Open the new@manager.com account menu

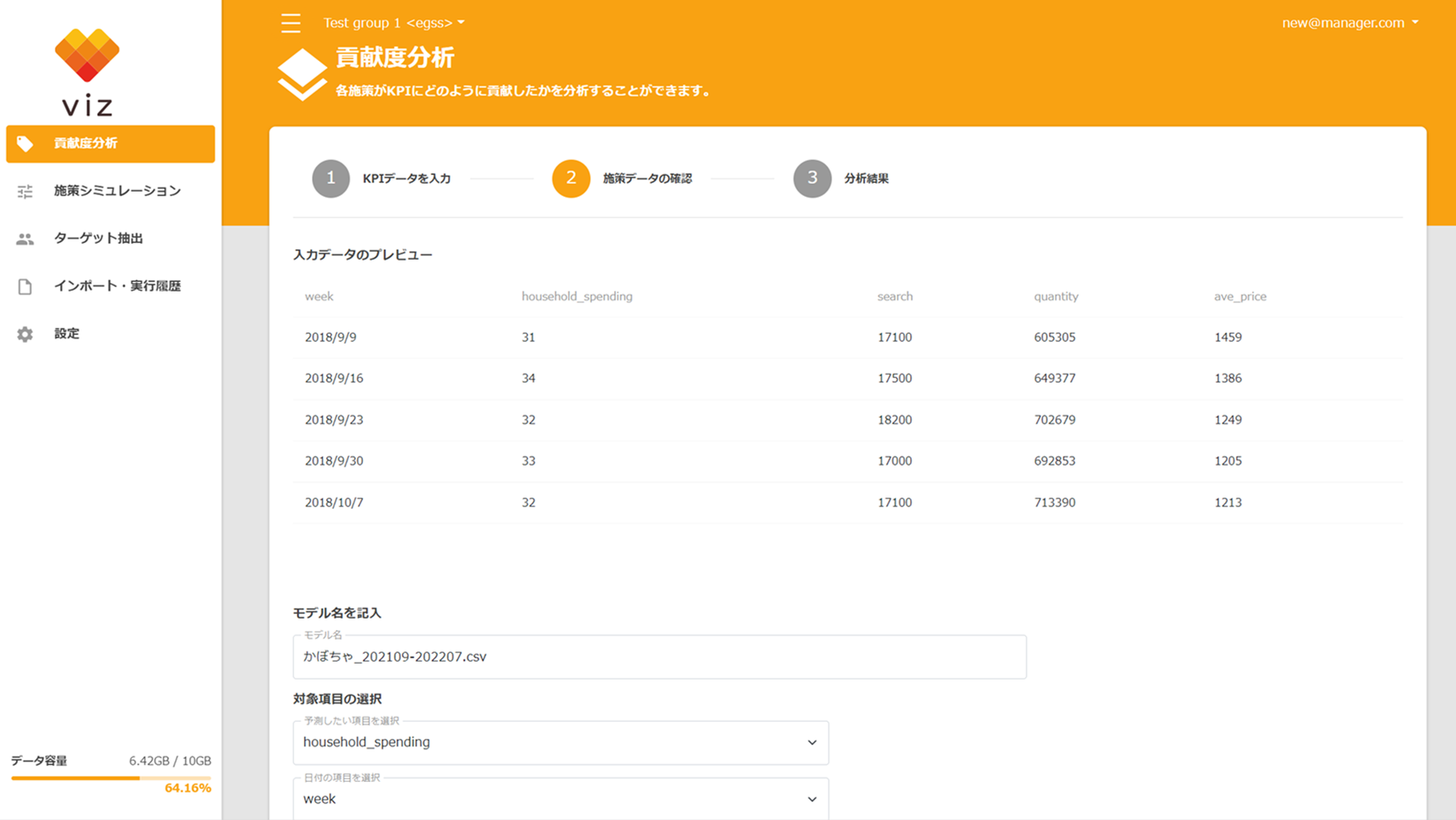pos(1350,23)
